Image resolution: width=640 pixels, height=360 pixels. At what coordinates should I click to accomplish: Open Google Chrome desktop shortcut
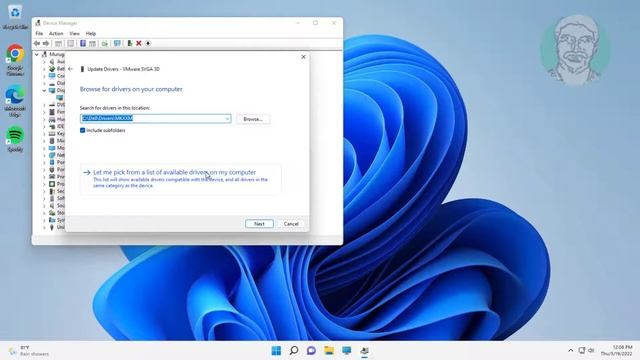15,60
